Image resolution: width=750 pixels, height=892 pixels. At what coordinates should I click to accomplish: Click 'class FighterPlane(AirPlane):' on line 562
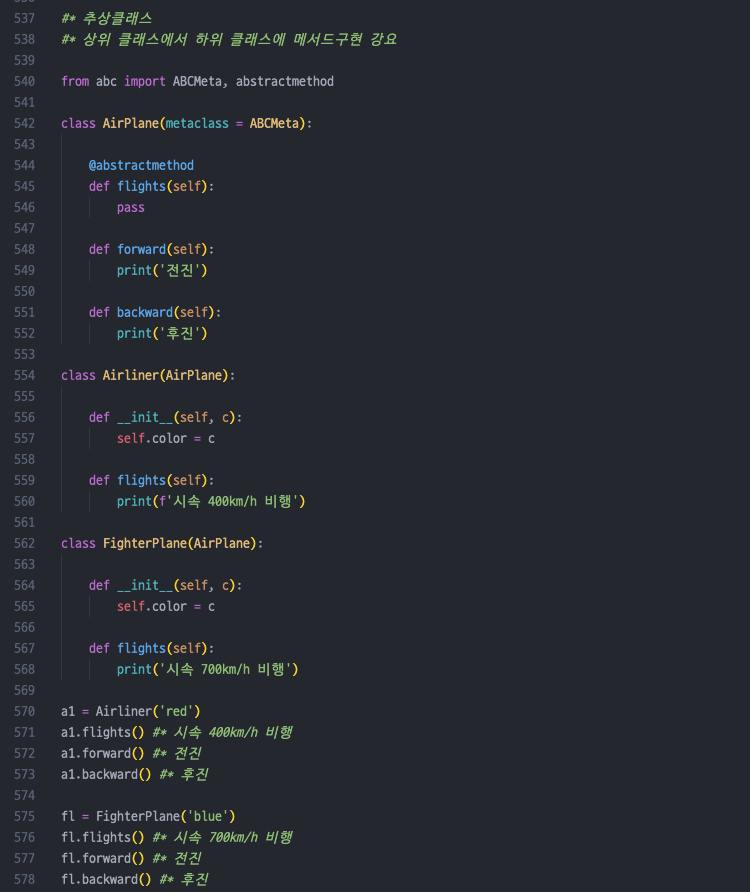tap(162, 544)
